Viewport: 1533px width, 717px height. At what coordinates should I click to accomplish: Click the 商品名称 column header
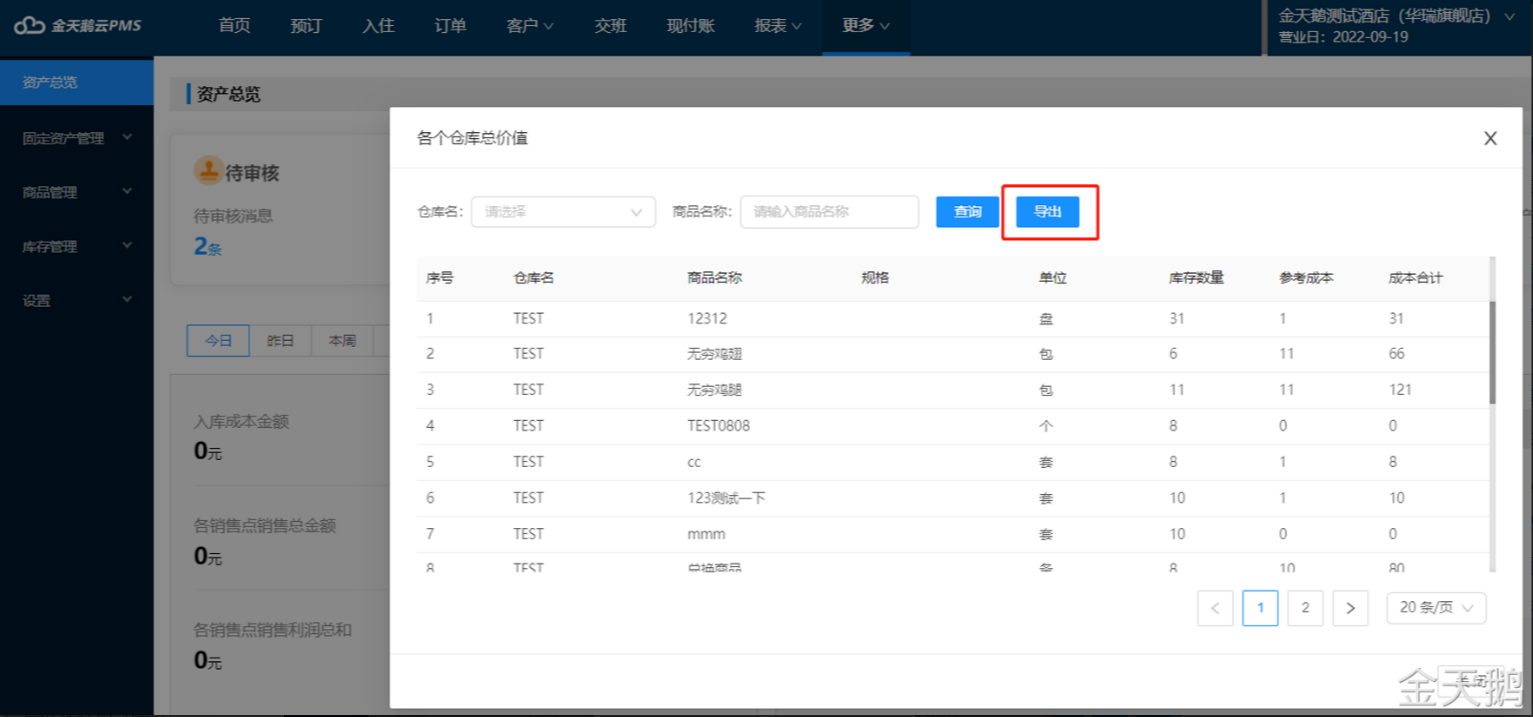pyautogui.click(x=715, y=278)
